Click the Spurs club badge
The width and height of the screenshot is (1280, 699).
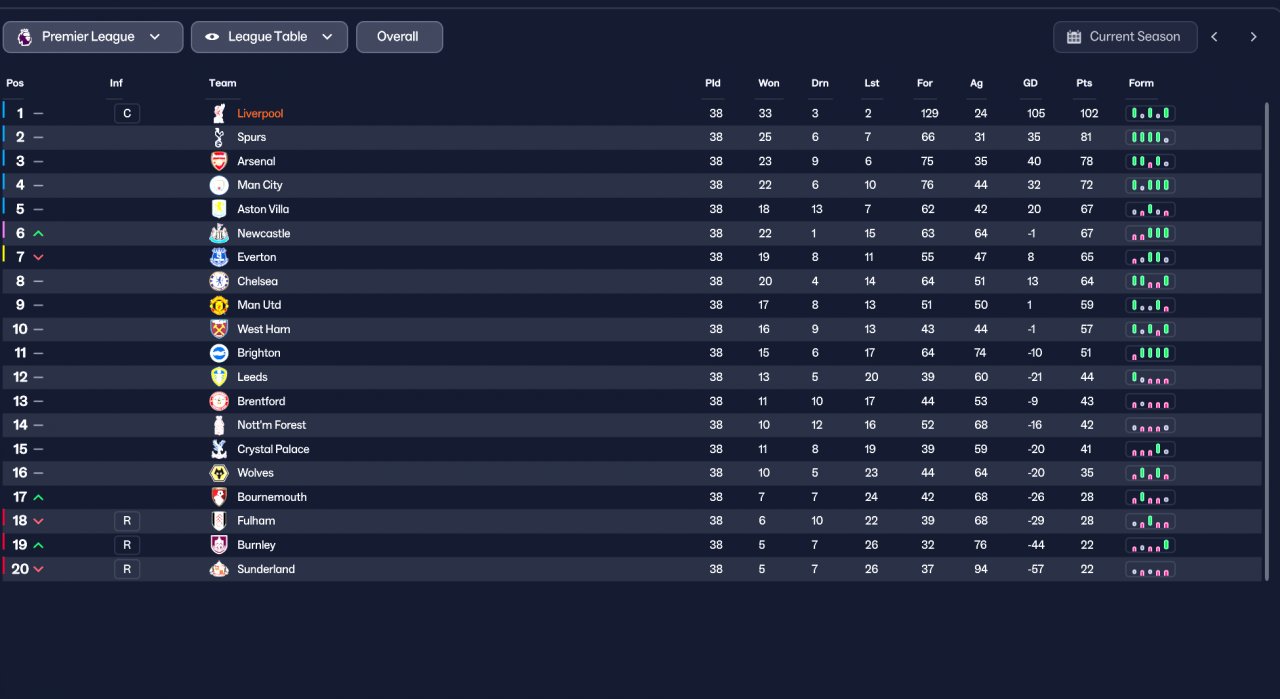pyautogui.click(x=219, y=137)
